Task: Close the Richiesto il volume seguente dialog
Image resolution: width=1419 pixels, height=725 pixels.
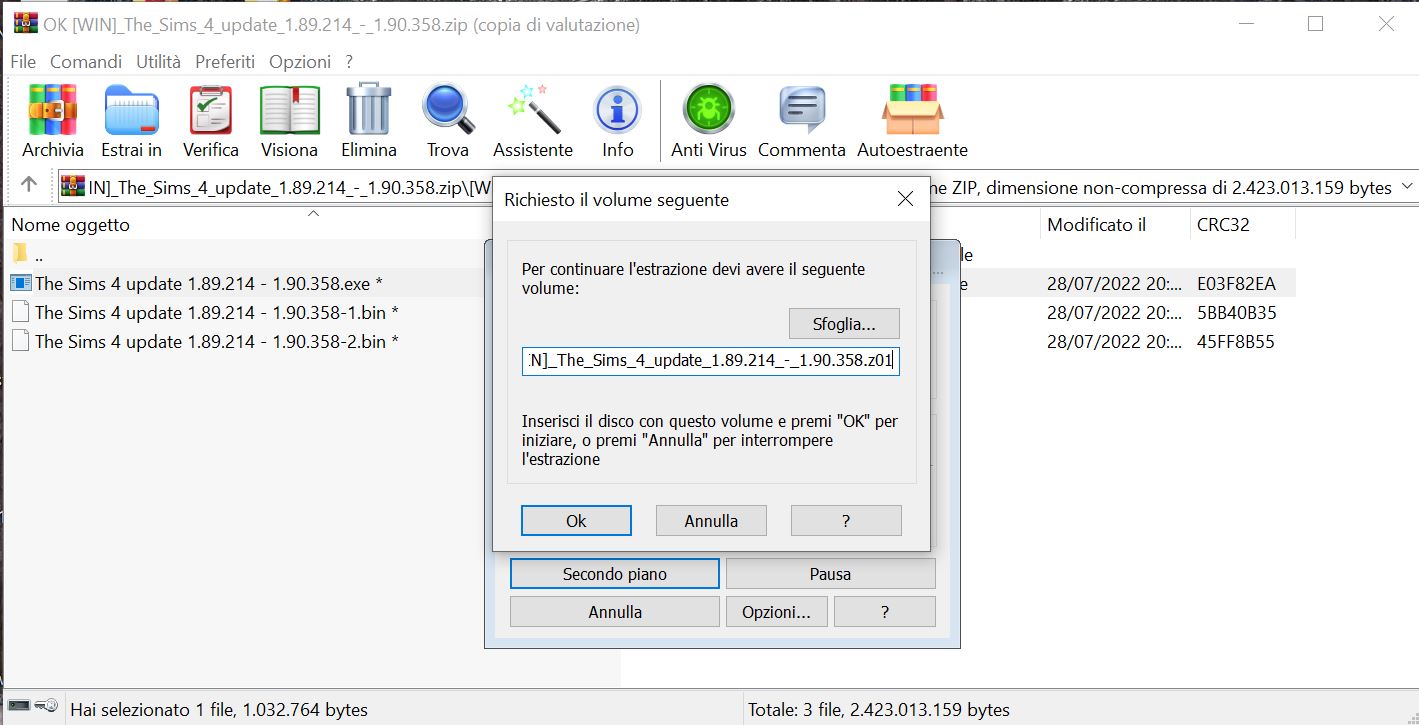Action: point(905,199)
